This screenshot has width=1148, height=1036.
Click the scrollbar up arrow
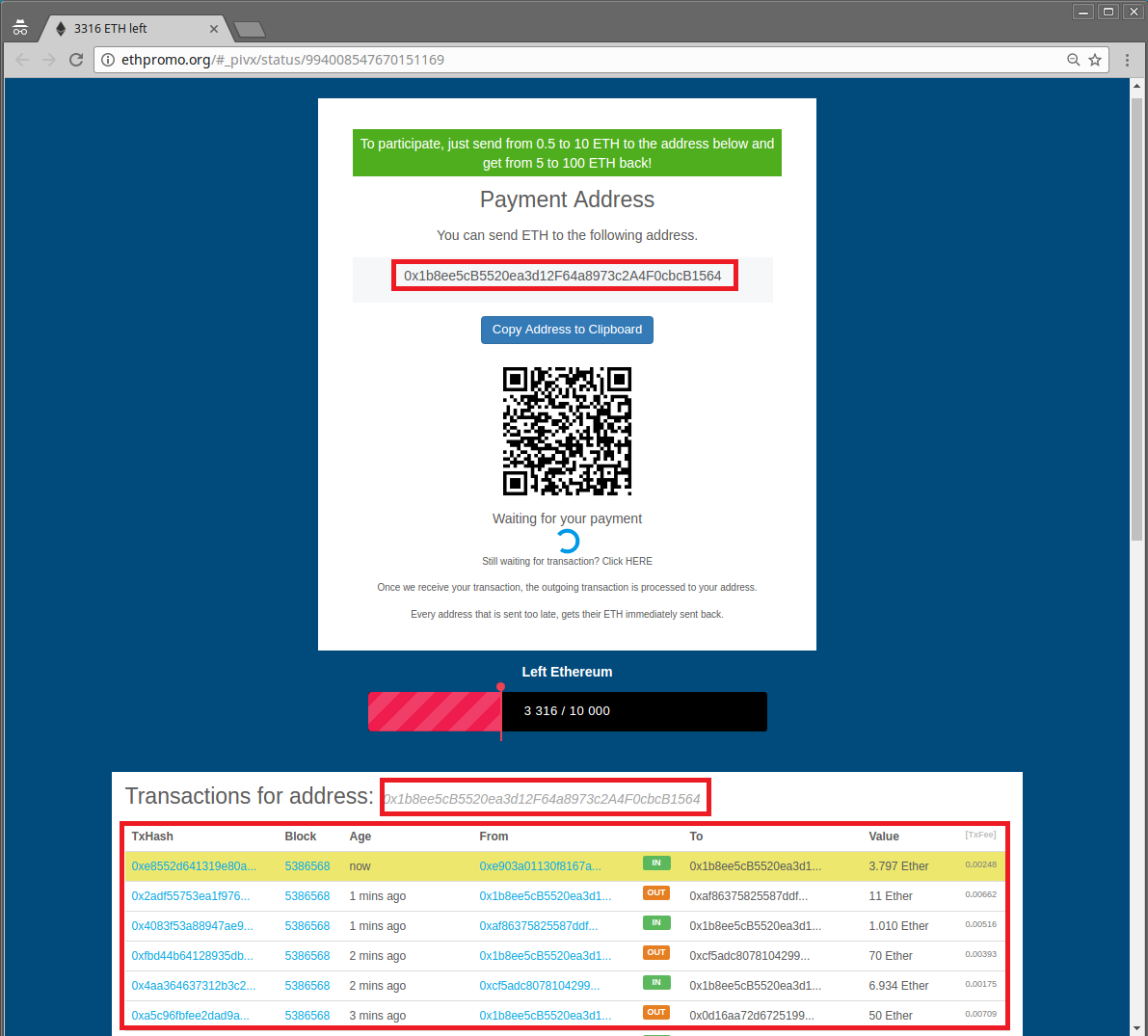[x=1136, y=87]
